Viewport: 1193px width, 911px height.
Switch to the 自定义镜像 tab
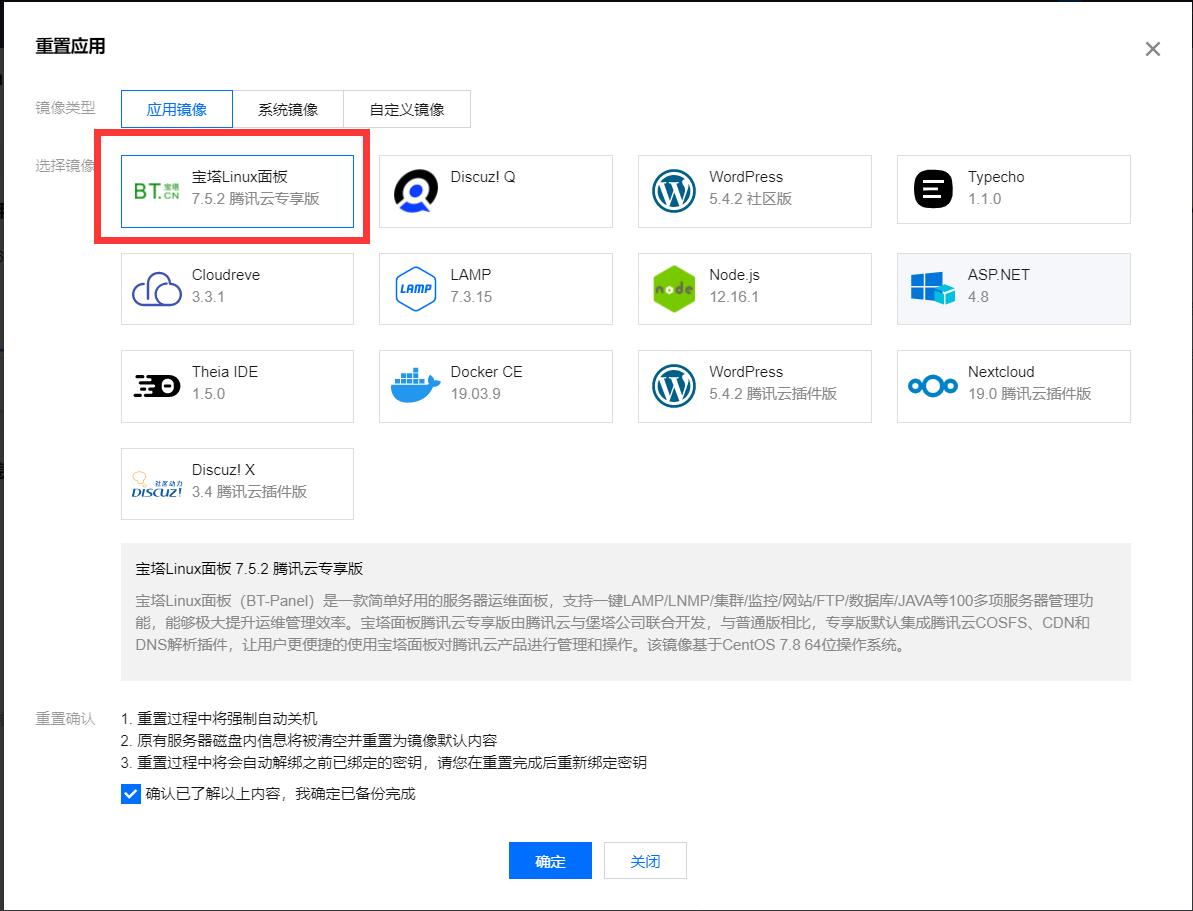(x=407, y=109)
